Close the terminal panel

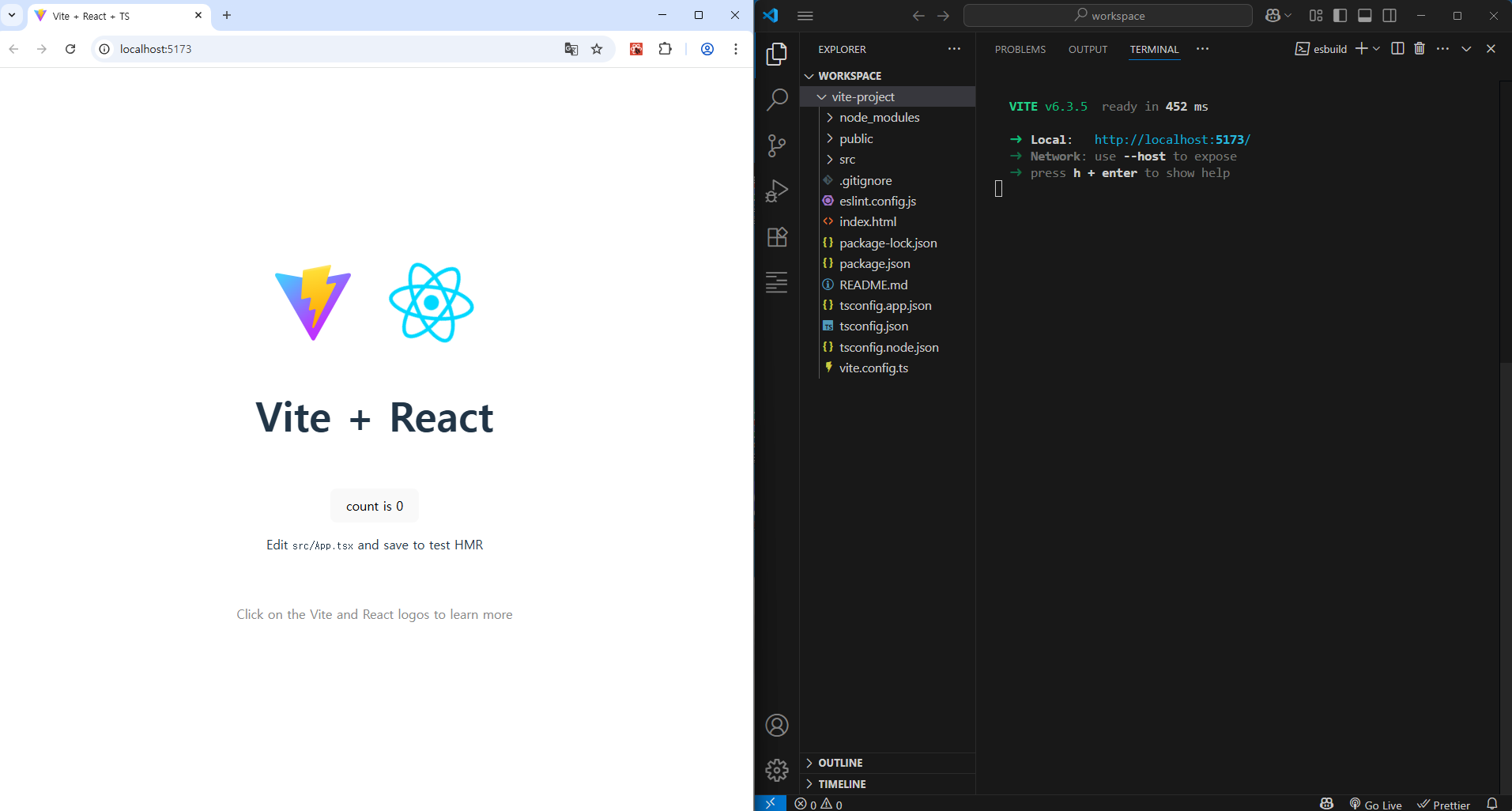tap(1491, 49)
